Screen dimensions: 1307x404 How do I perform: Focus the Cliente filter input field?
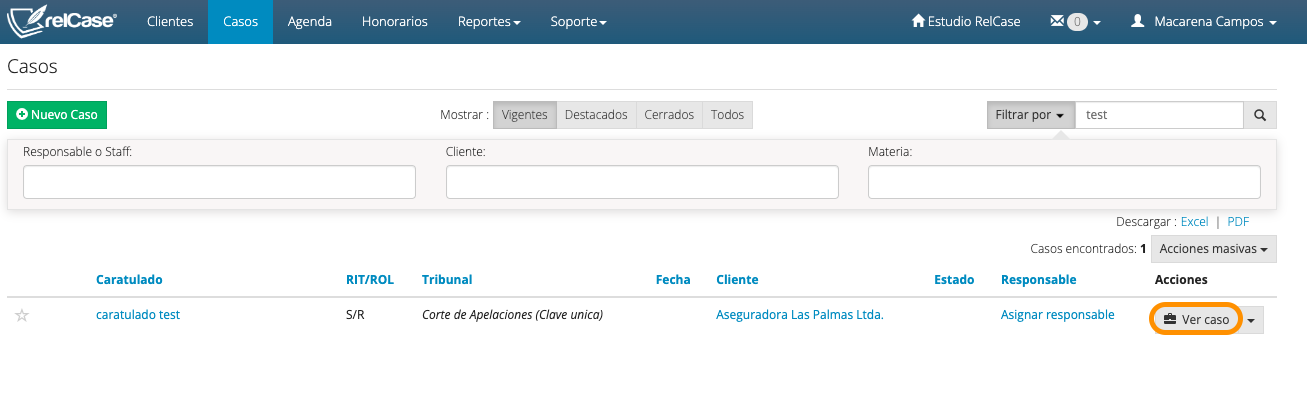tap(642, 182)
